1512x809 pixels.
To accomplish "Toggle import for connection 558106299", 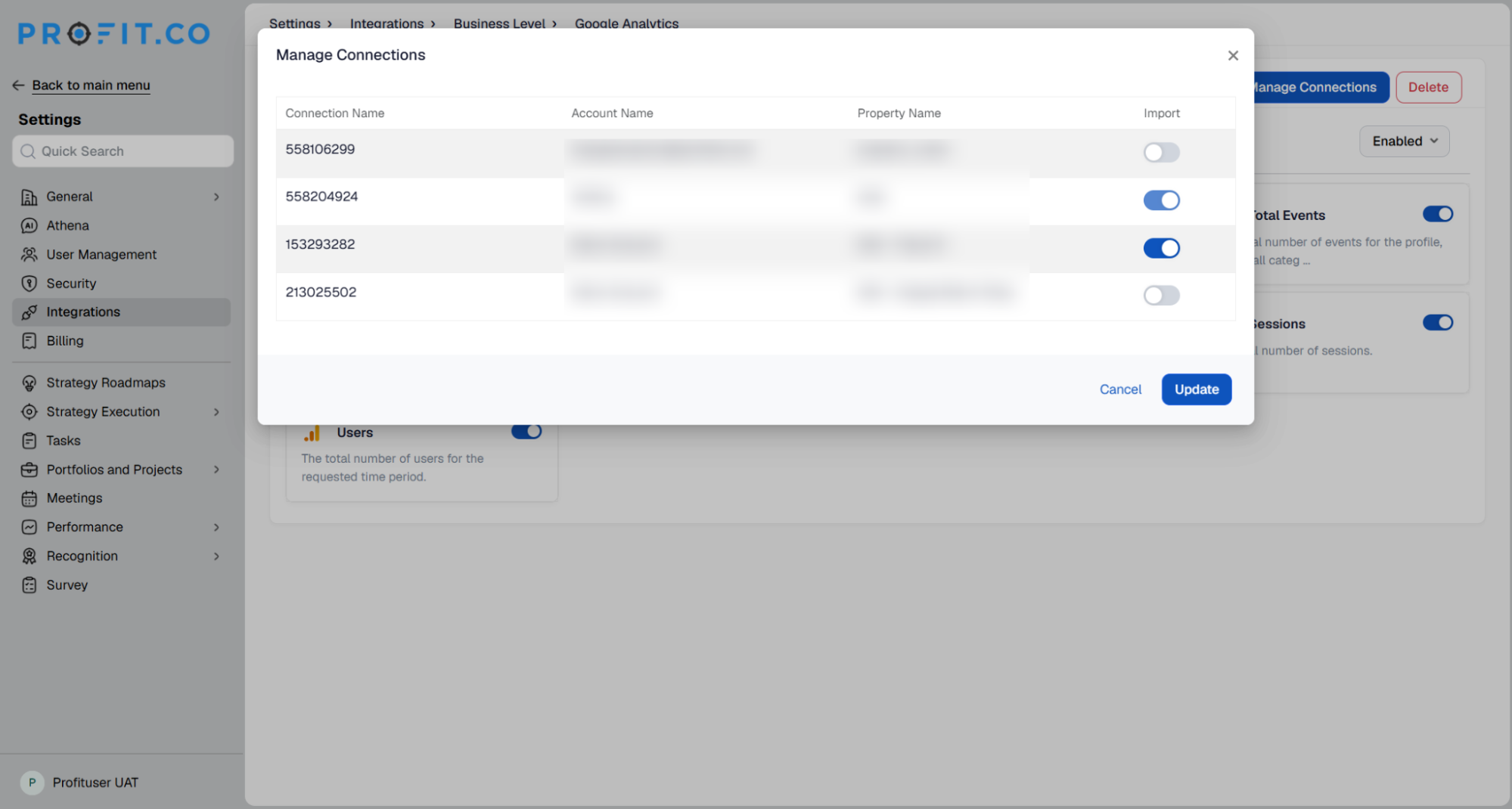I will [1161, 152].
